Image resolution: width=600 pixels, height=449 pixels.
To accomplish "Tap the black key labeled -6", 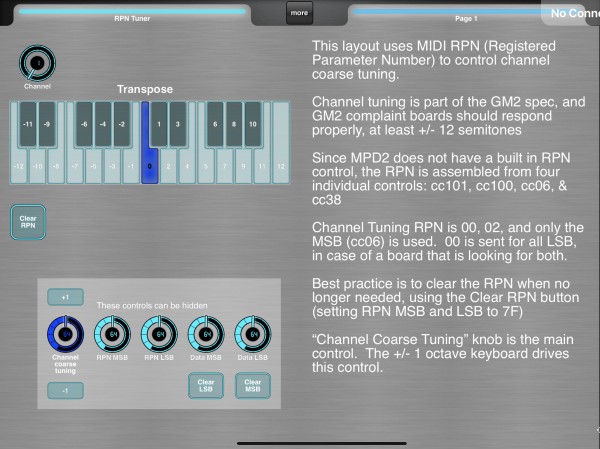I will coord(84,124).
